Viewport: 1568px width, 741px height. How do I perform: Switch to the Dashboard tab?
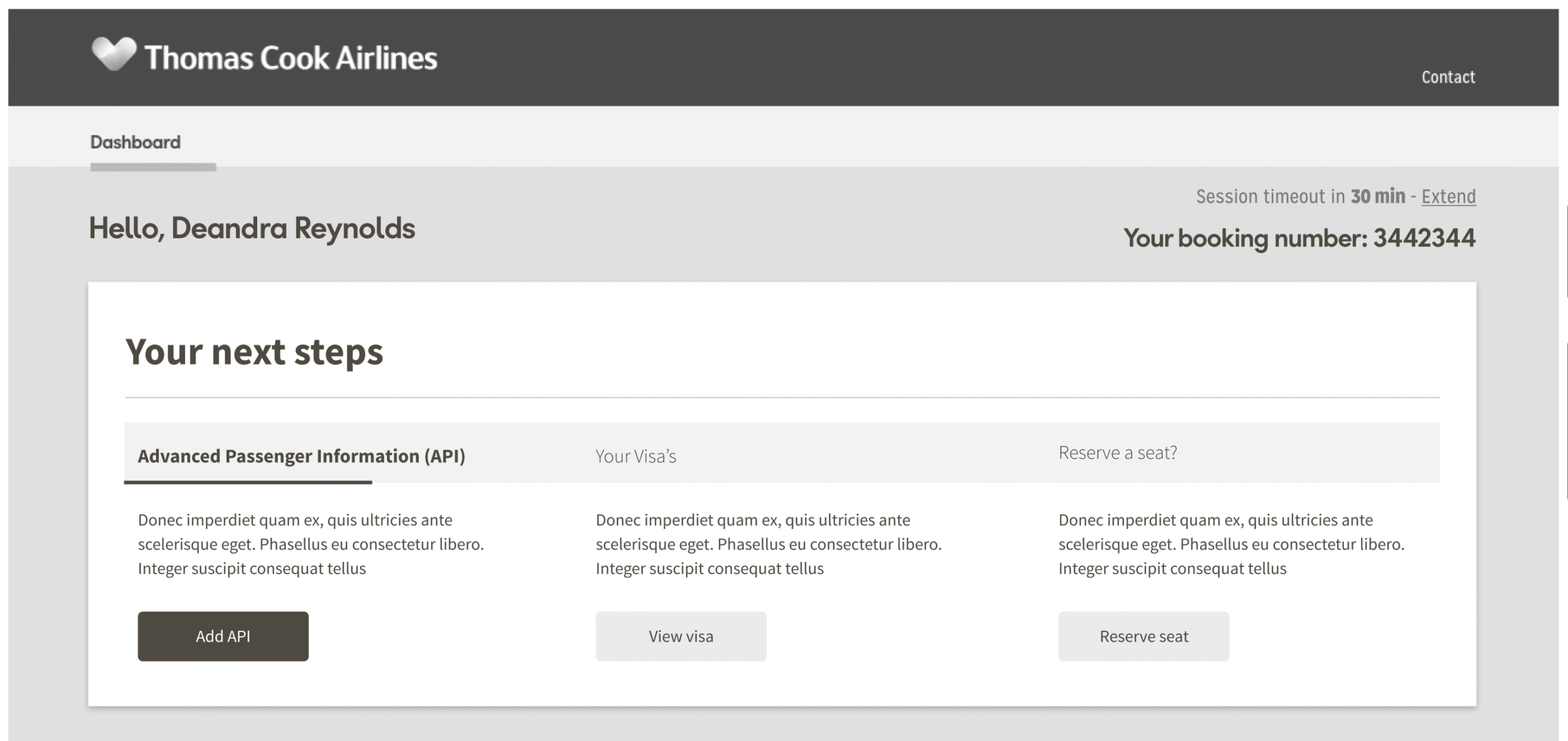[135, 142]
